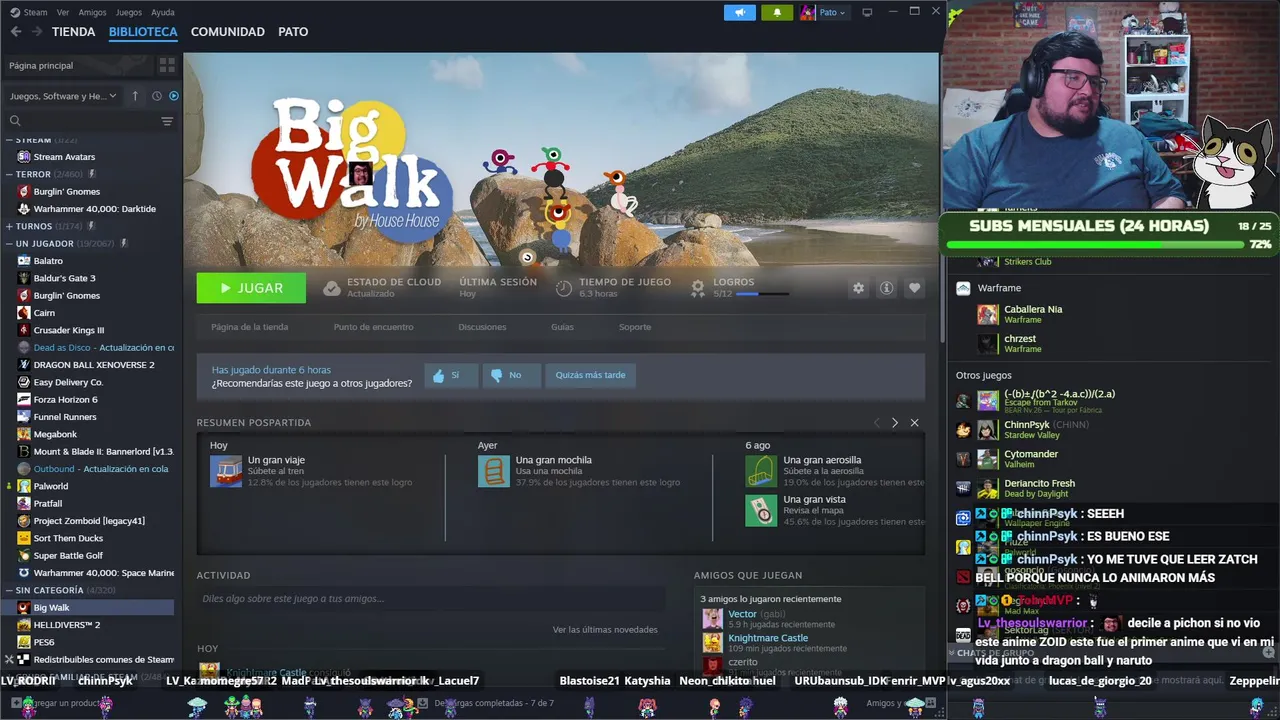
Task: Click the library search magnifier icon
Action: (x=15, y=121)
